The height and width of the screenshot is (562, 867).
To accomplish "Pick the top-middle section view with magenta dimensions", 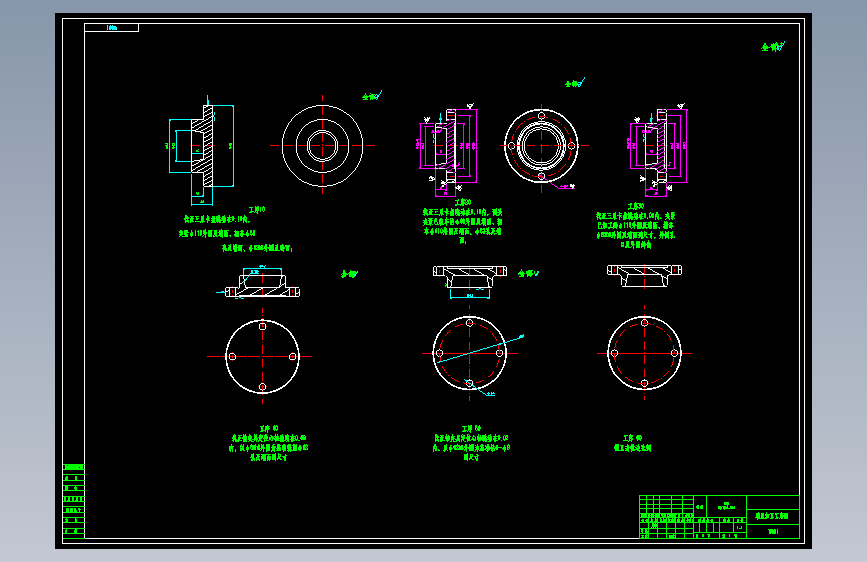I will coord(448,150).
